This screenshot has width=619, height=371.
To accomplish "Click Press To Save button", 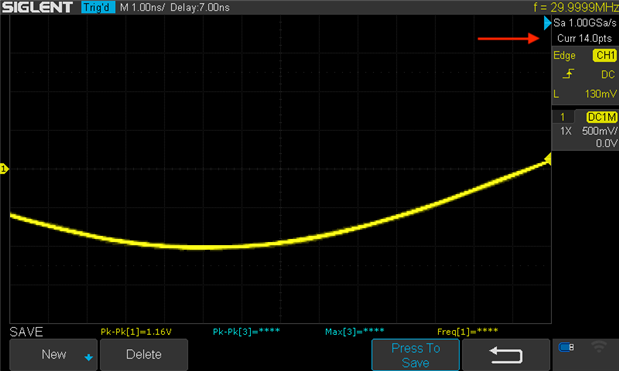I will click(x=415, y=355).
